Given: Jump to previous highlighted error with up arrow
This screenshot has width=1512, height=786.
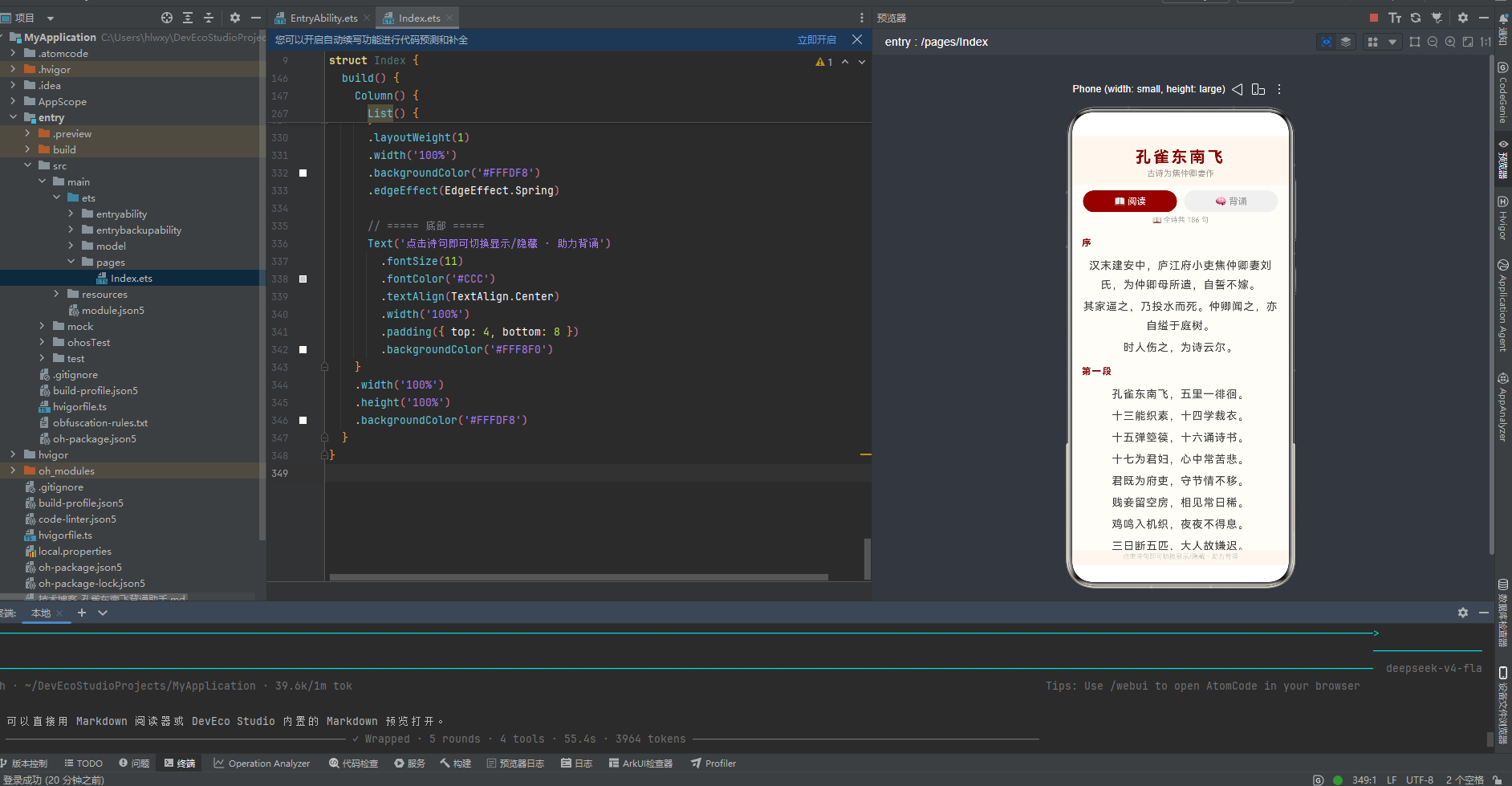Looking at the screenshot, I should pyautogui.click(x=845, y=62).
